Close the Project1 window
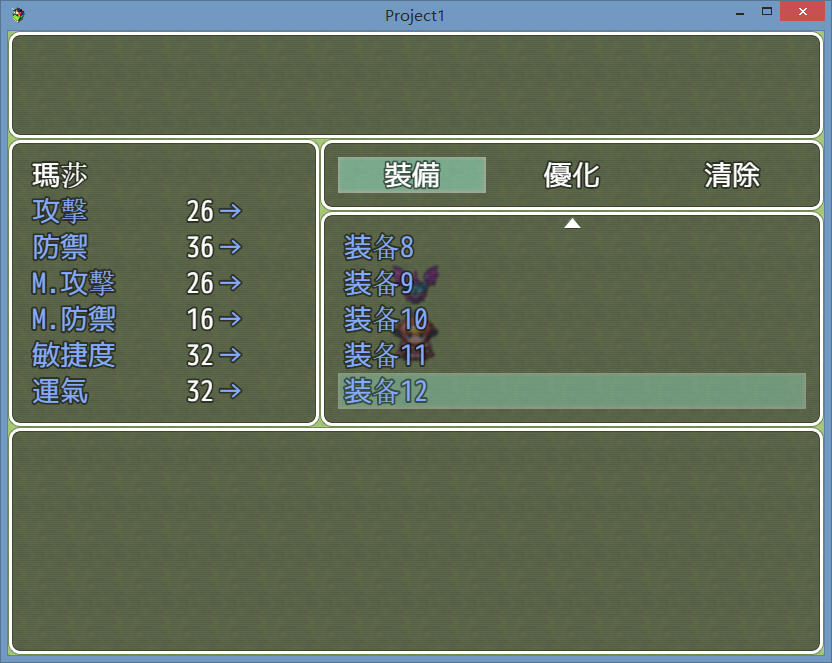The width and height of the screenshot is (832, 663). click(802, 11)
